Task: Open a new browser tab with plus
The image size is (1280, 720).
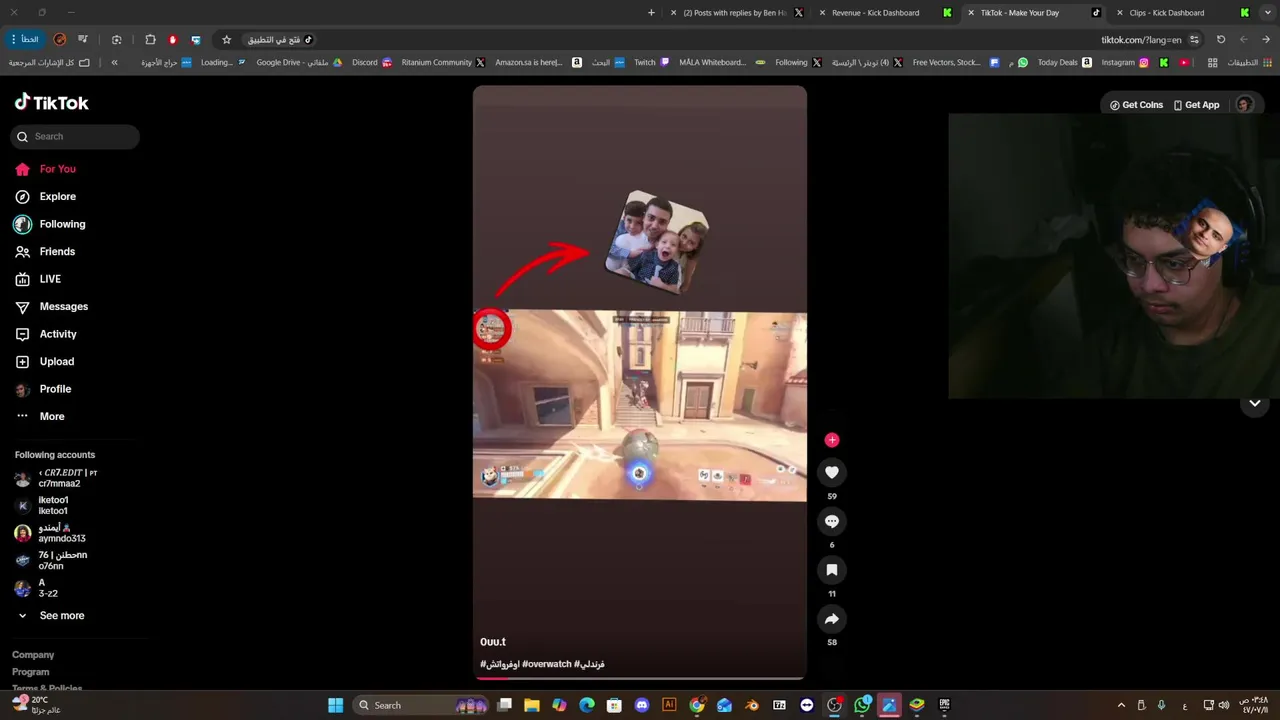Action: (651, 13)
